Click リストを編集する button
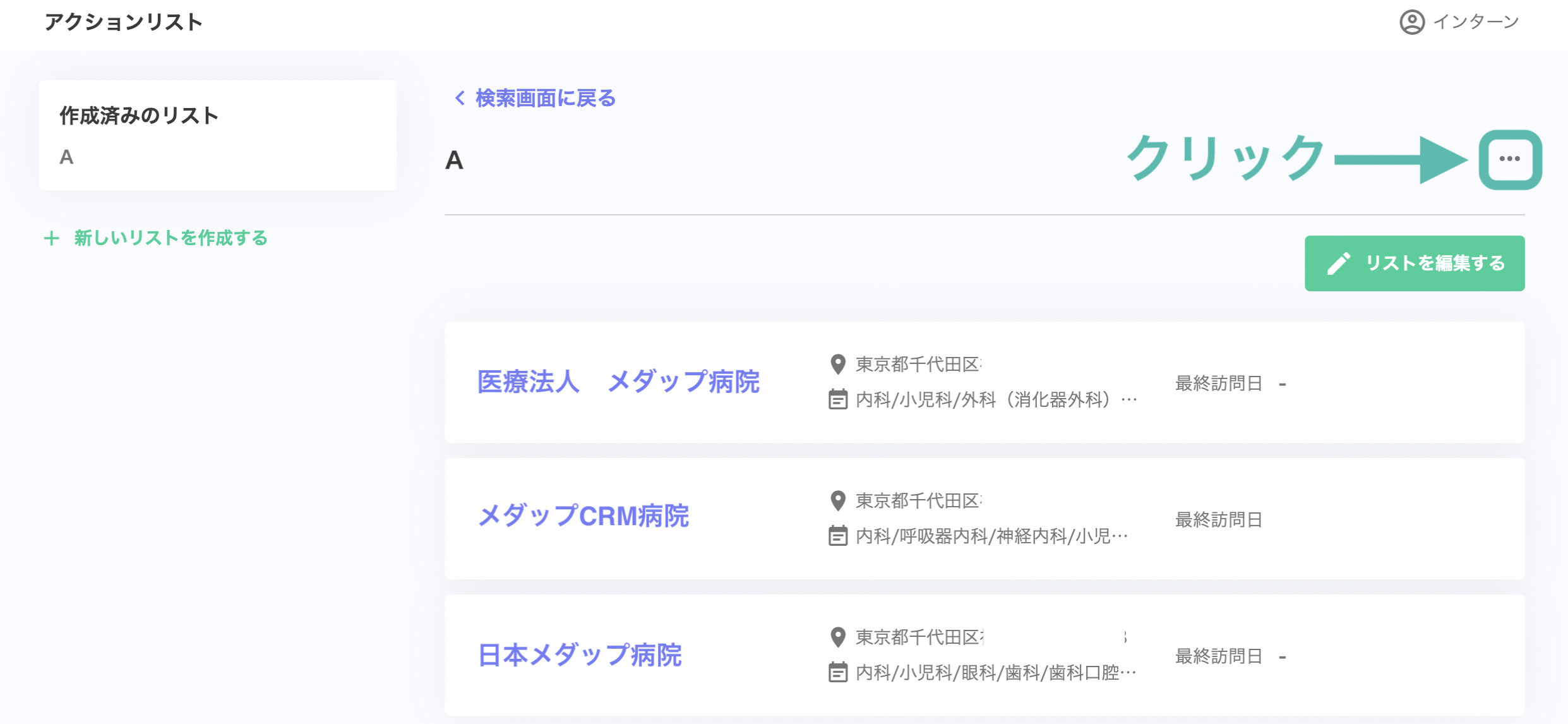The height and width of the screenshot is (724, 1568). click(x=1415, y=263)
